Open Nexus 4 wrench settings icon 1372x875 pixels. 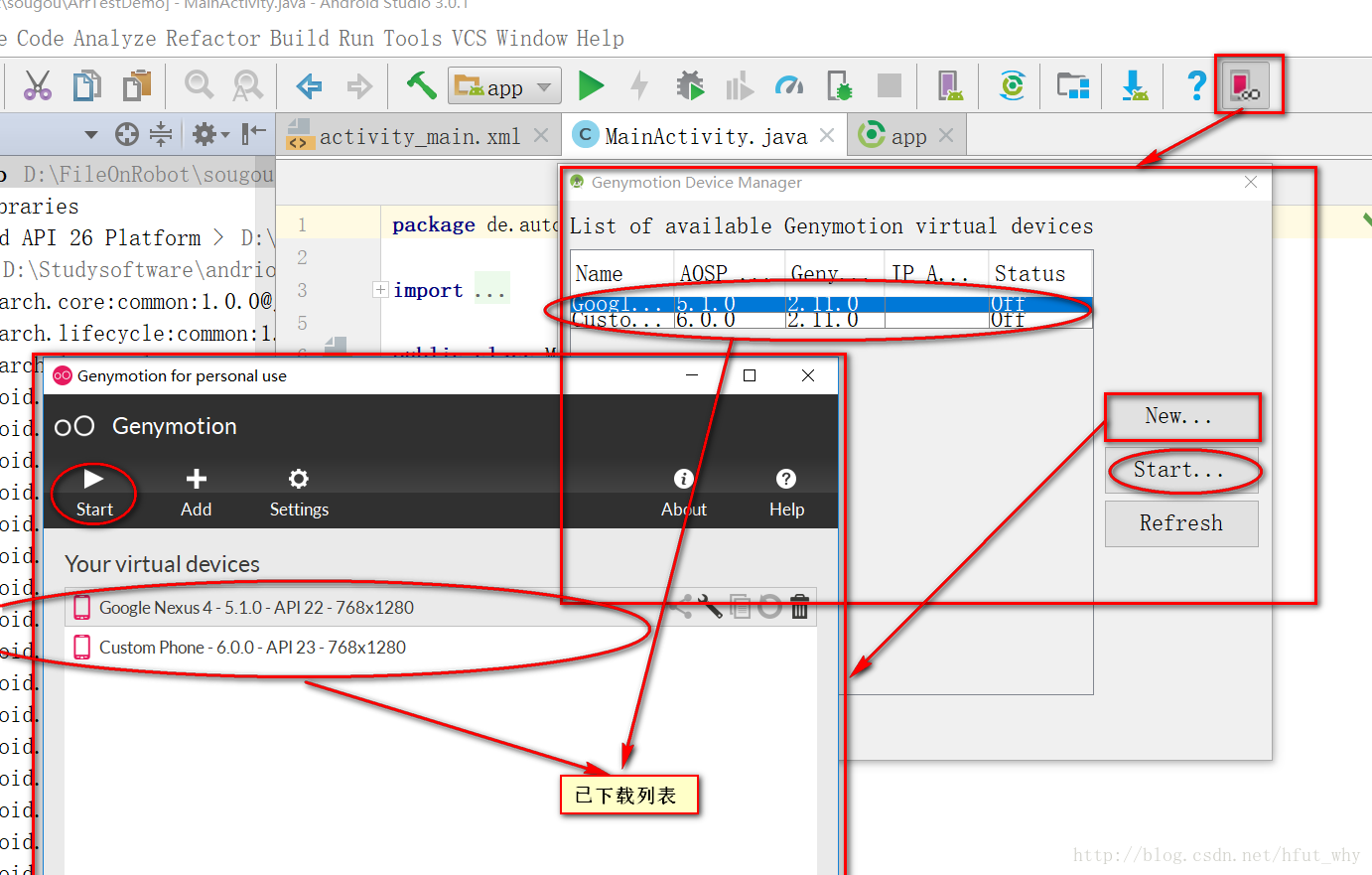tap(710, 606)
